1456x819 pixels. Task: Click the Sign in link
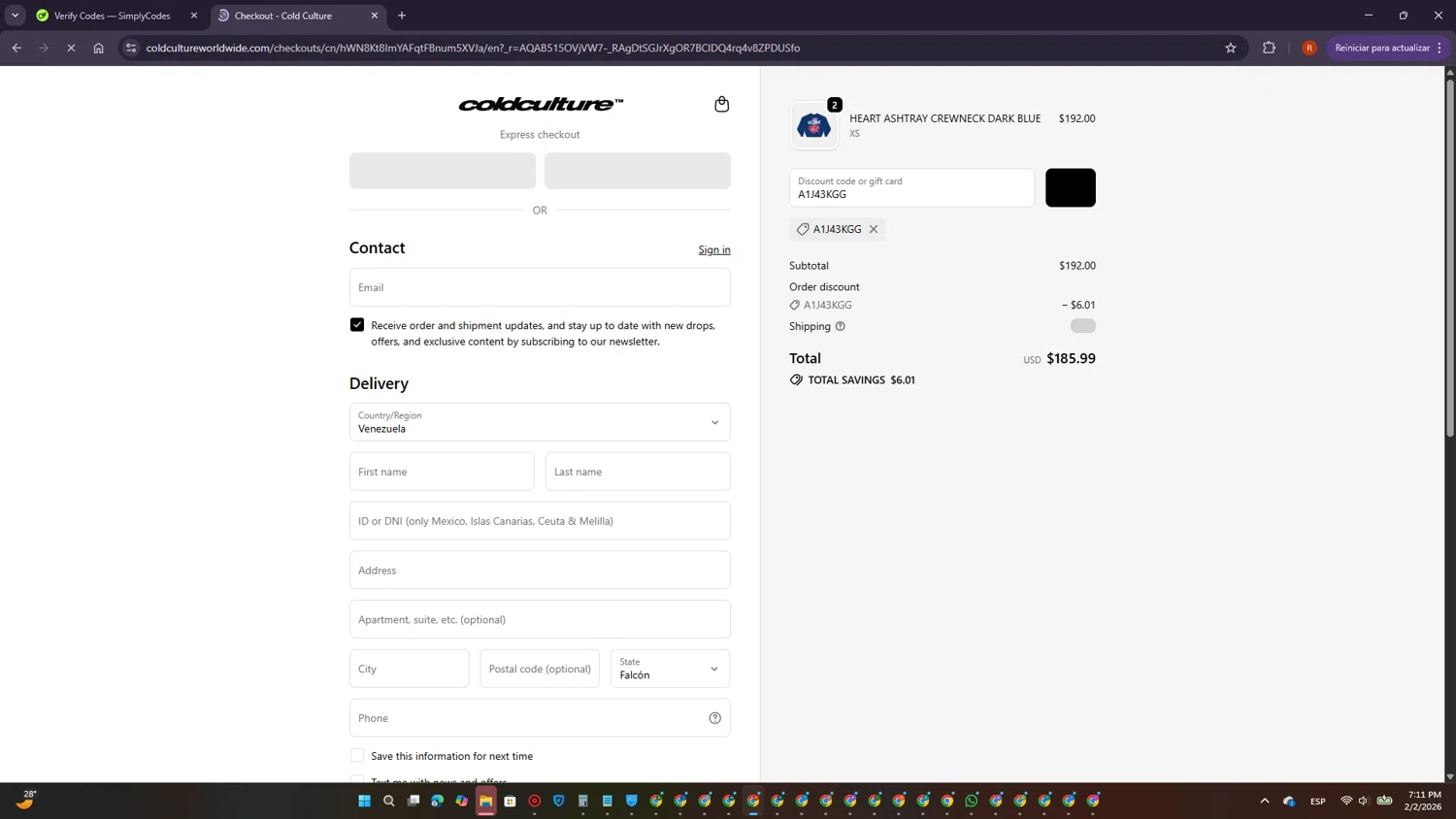click(x=714, y=250)
